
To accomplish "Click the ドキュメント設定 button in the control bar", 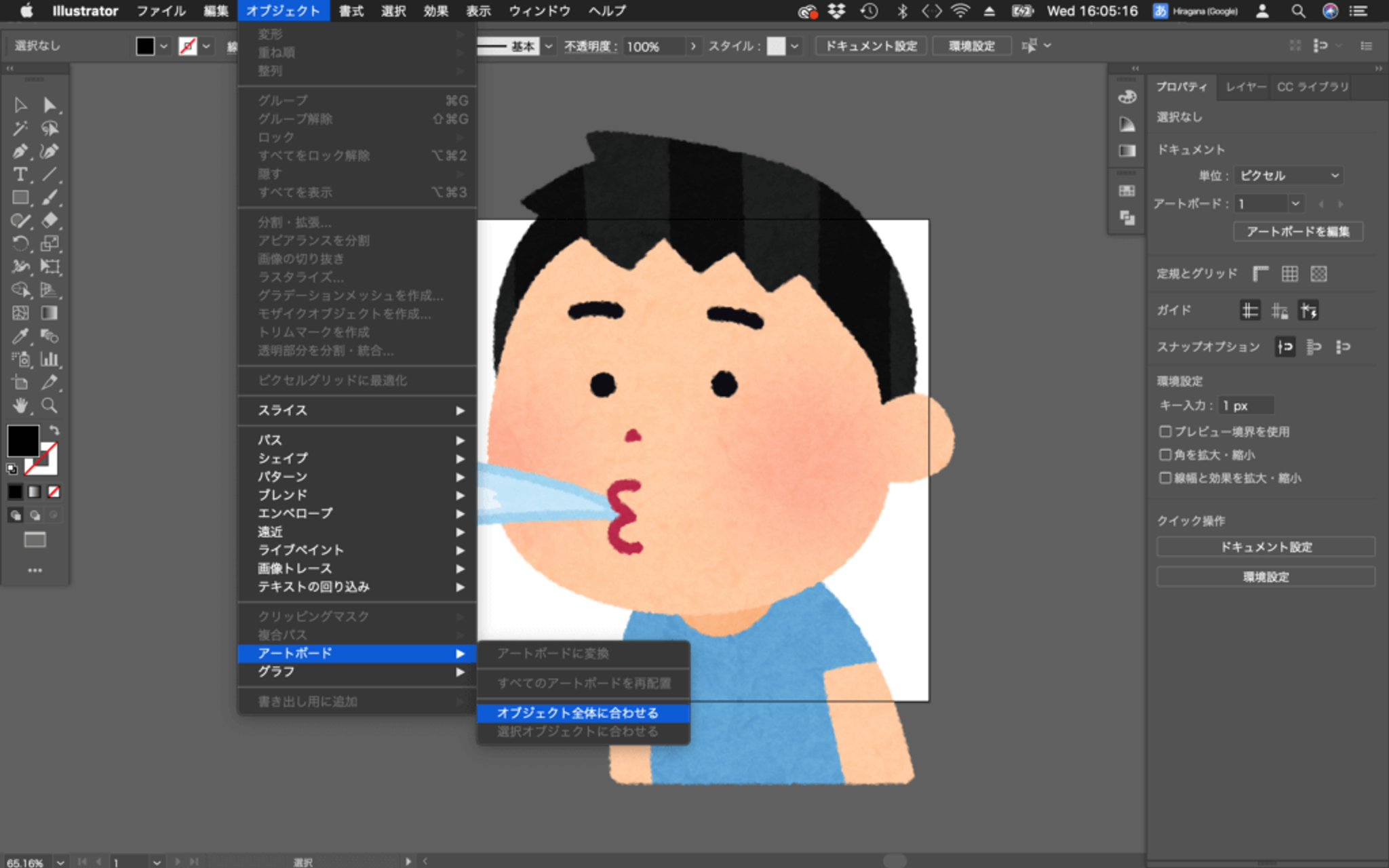I will click(871, 46).
